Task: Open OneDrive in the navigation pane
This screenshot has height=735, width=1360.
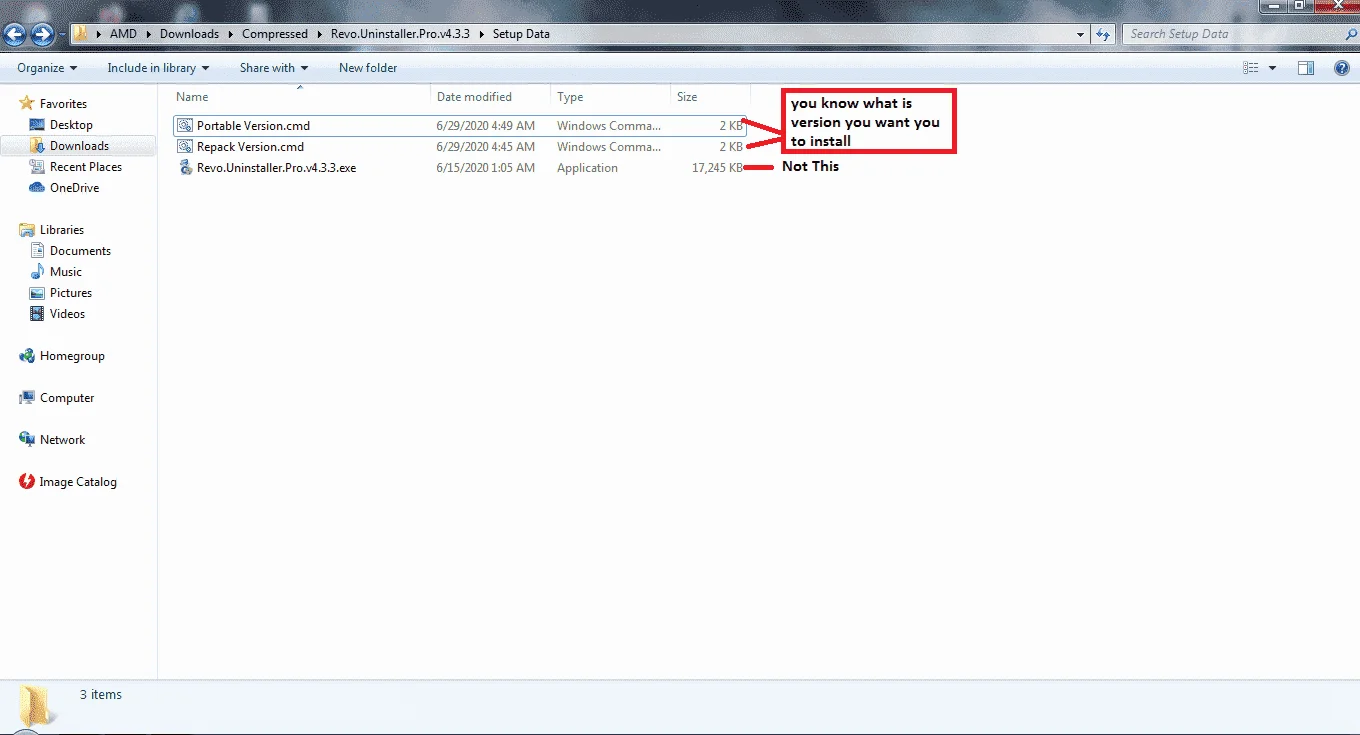Action: pos(74,188)
